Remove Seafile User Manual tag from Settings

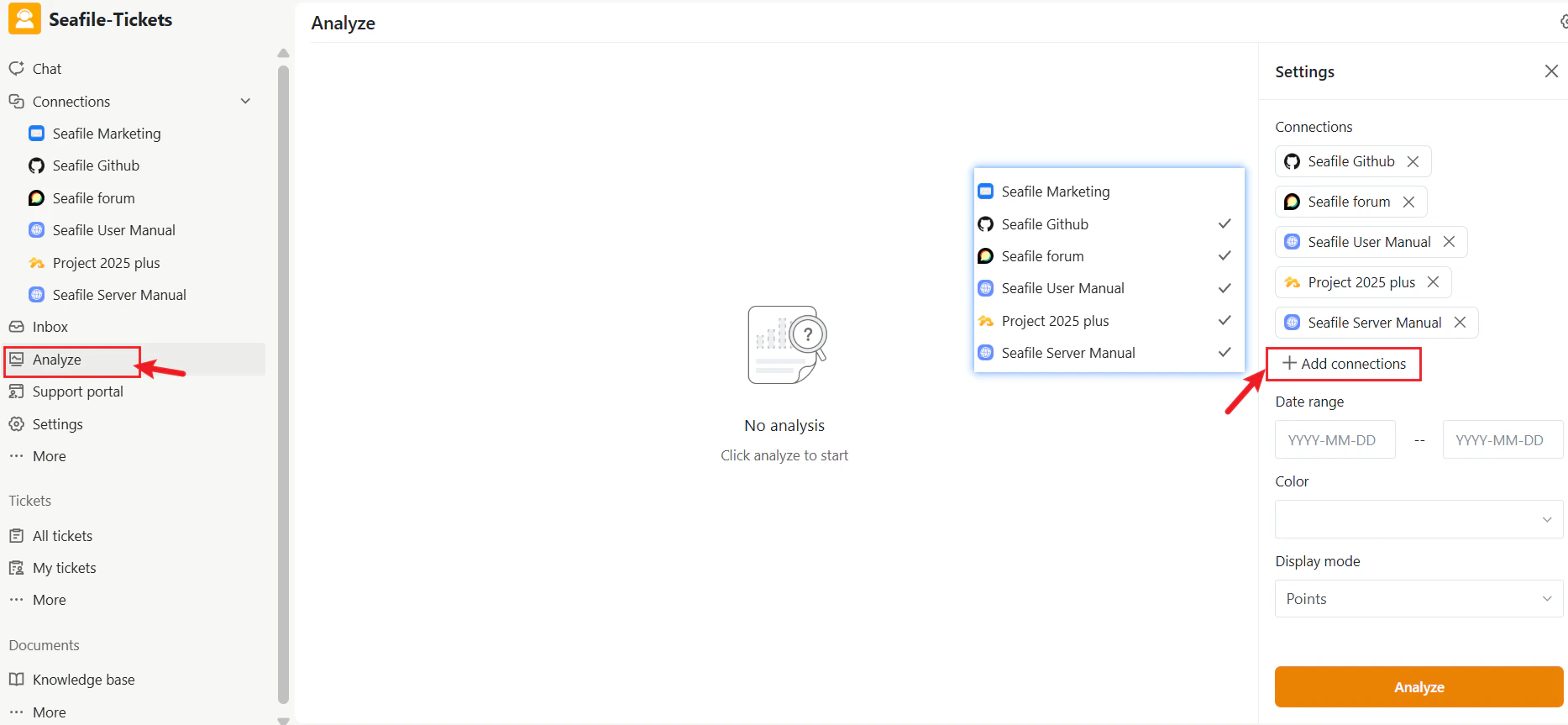[1450, 242]
